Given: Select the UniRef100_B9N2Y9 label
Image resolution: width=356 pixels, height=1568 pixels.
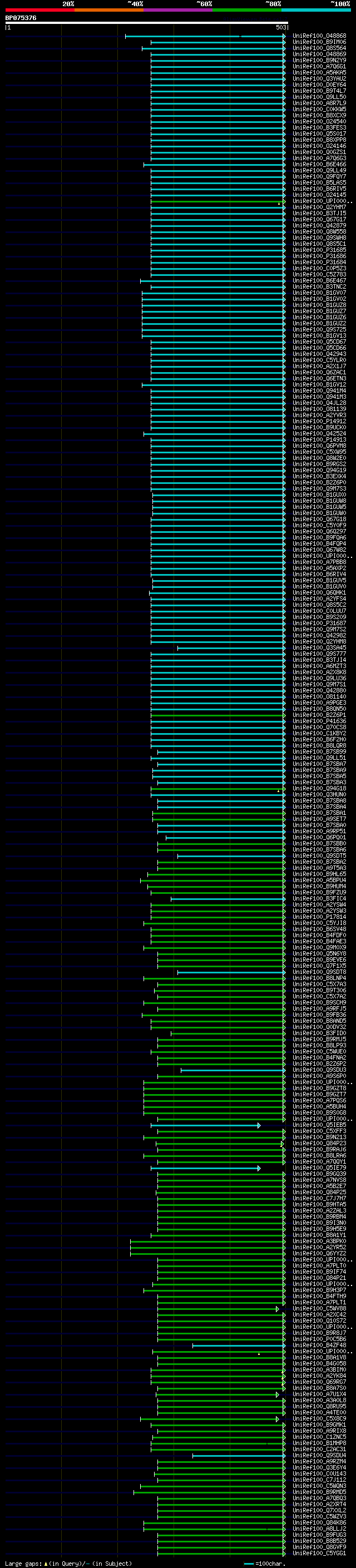Looking at the screenshot, I should coord(319,60).
